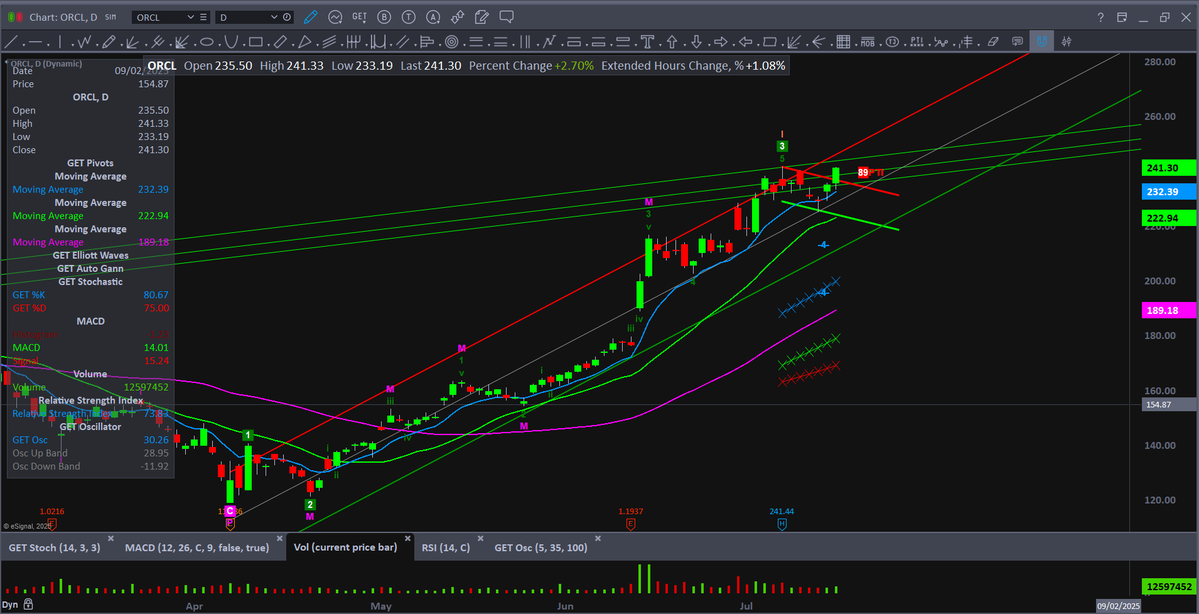Toggle the time axis scale lock icon

tap(28, 604)
